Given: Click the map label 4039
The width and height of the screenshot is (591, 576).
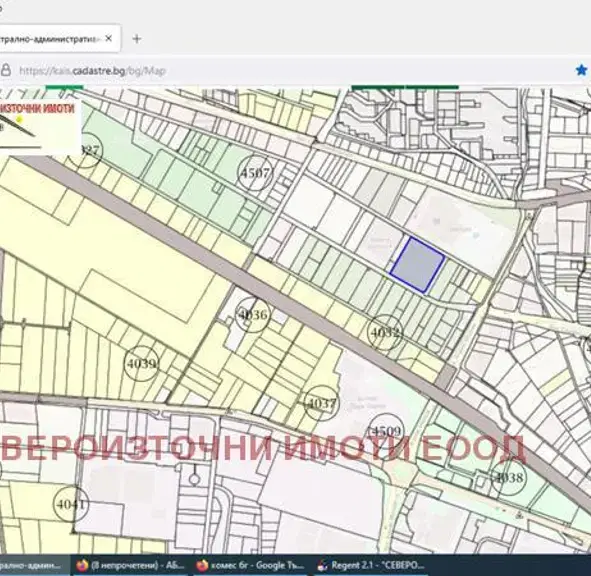Looking at the screenshot, I should pyautogui.click(x=141, y=364).
